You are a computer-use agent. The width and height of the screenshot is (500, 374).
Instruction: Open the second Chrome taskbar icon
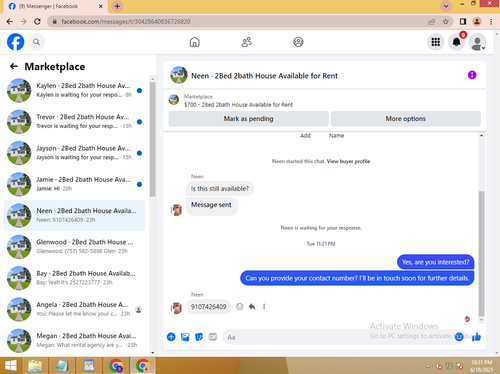coord(143,366)
